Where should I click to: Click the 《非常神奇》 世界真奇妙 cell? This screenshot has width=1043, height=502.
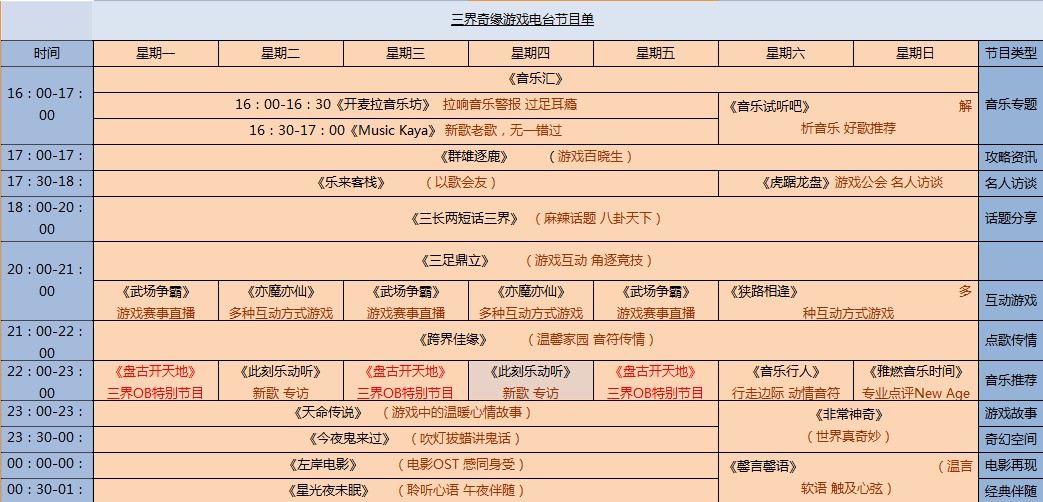(848, 424)
